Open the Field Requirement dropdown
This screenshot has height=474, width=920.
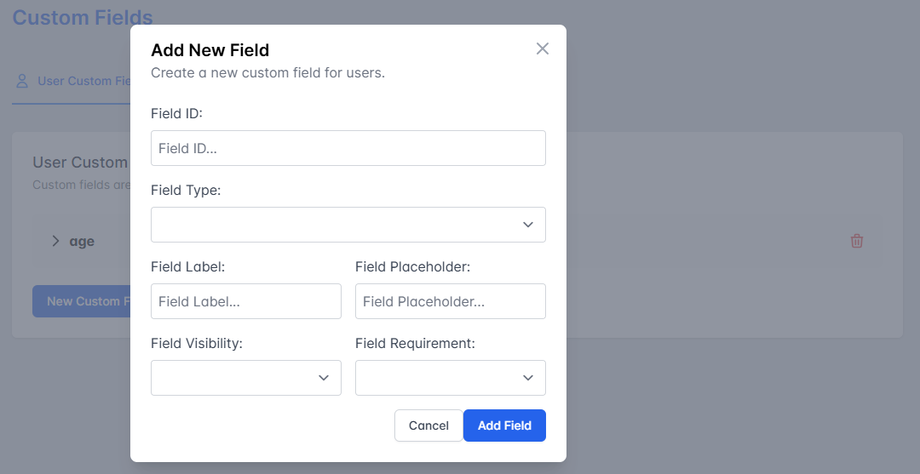click(450, 378)
